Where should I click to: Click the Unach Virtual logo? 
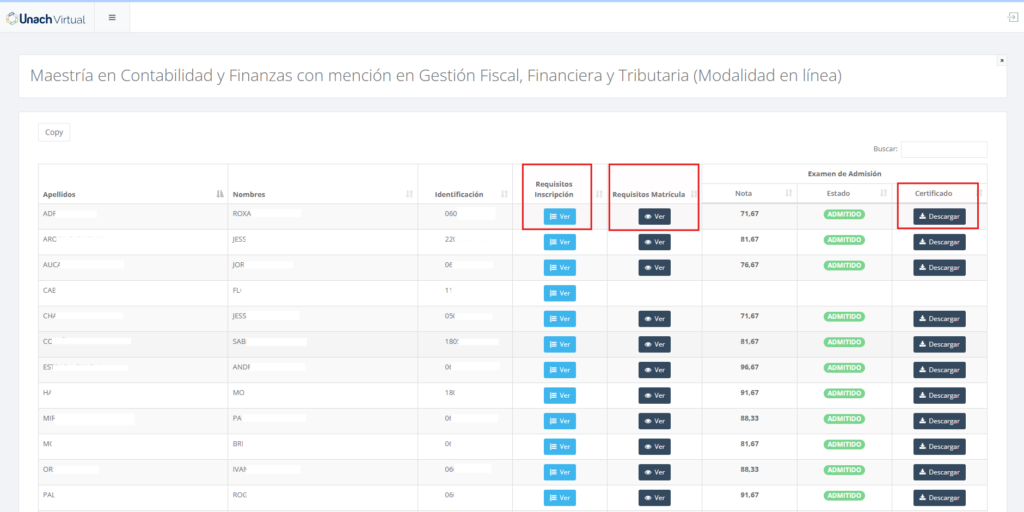coord(46,18)
